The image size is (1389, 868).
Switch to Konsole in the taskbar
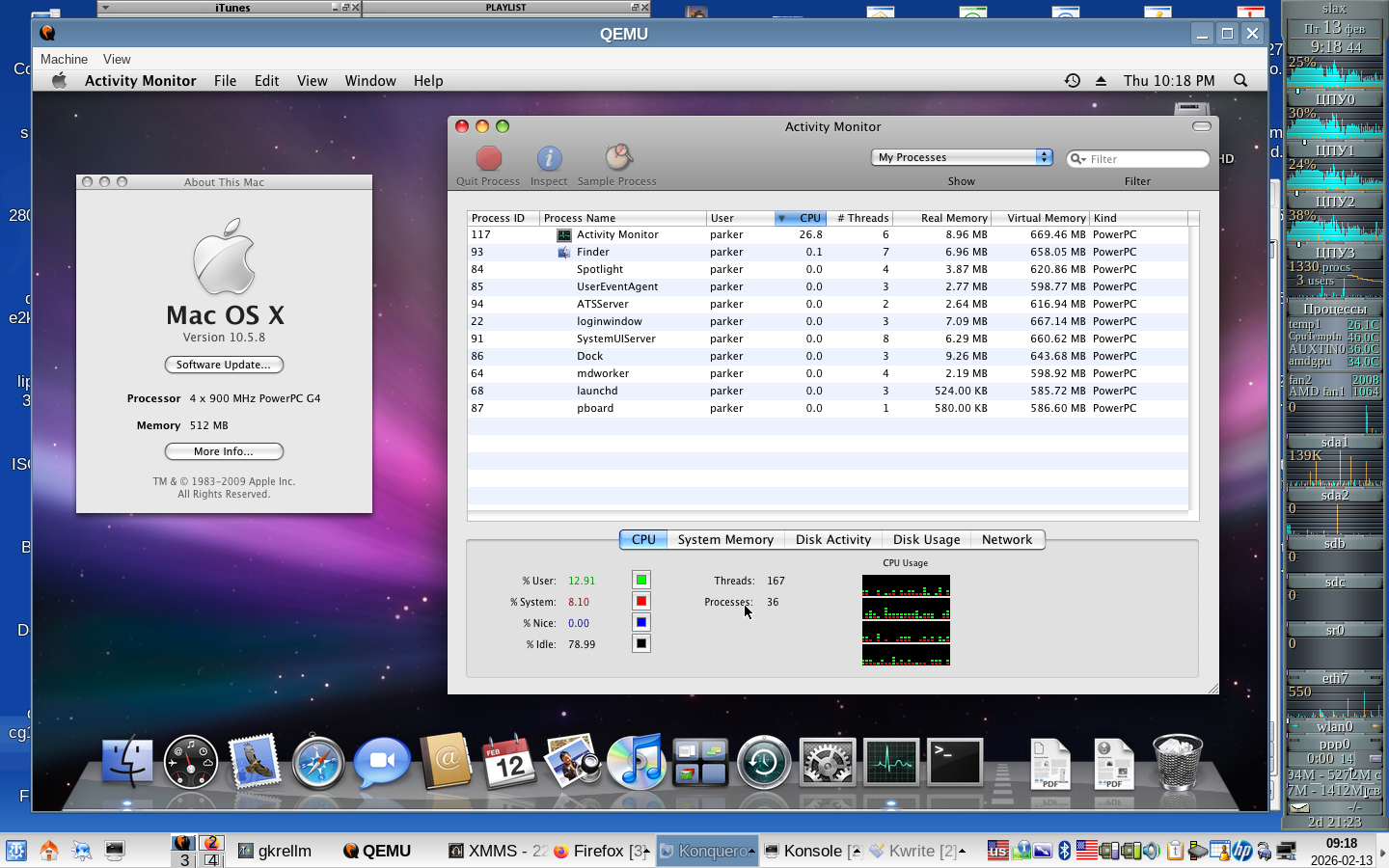[812, 851]
